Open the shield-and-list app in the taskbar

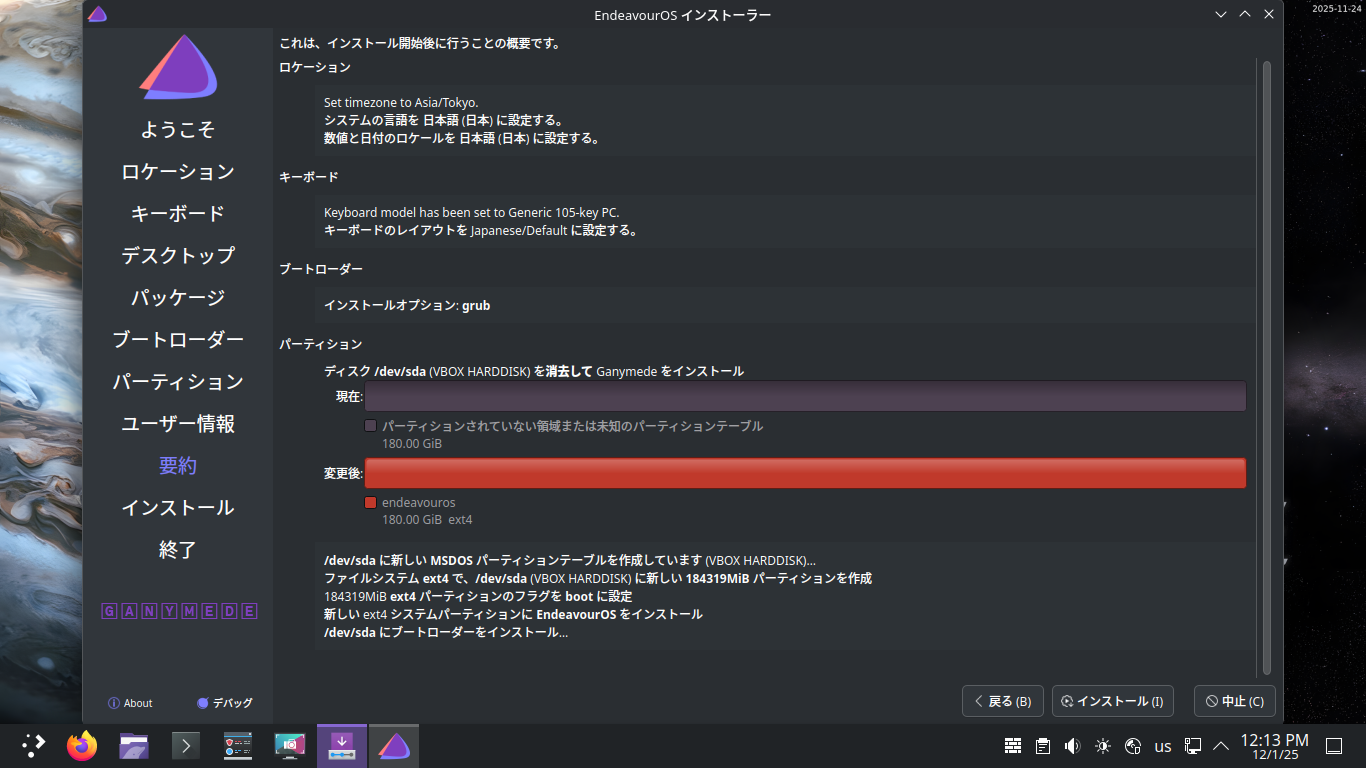point(238,746)
